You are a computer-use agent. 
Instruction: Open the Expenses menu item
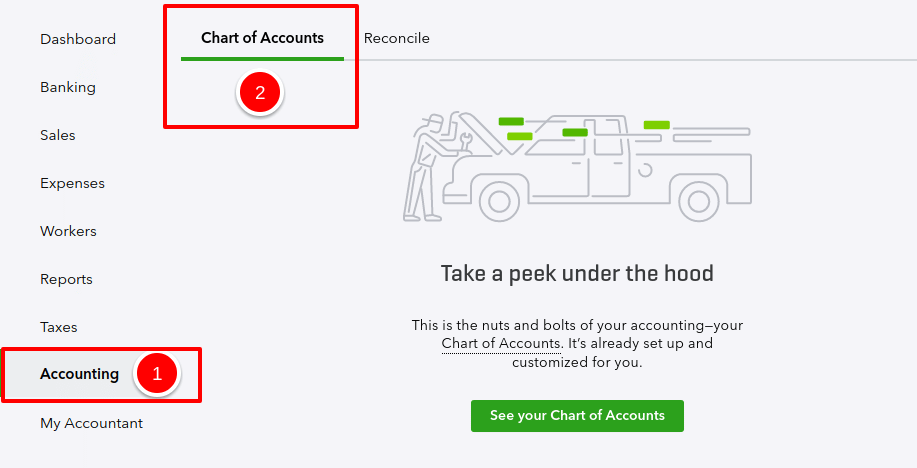point(72,183)
